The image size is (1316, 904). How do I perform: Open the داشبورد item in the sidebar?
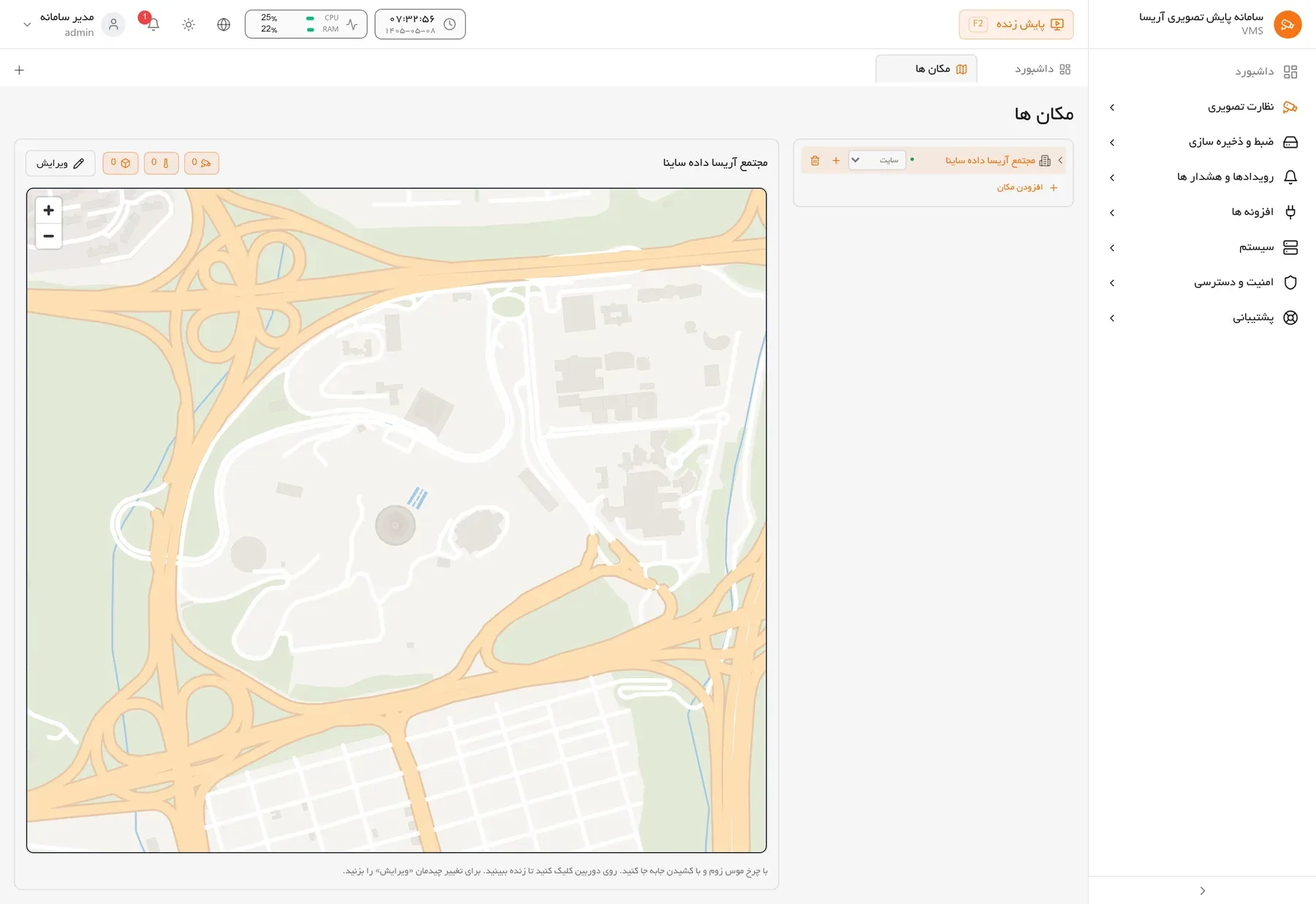pyautogui.click(x=1202, y=72)
